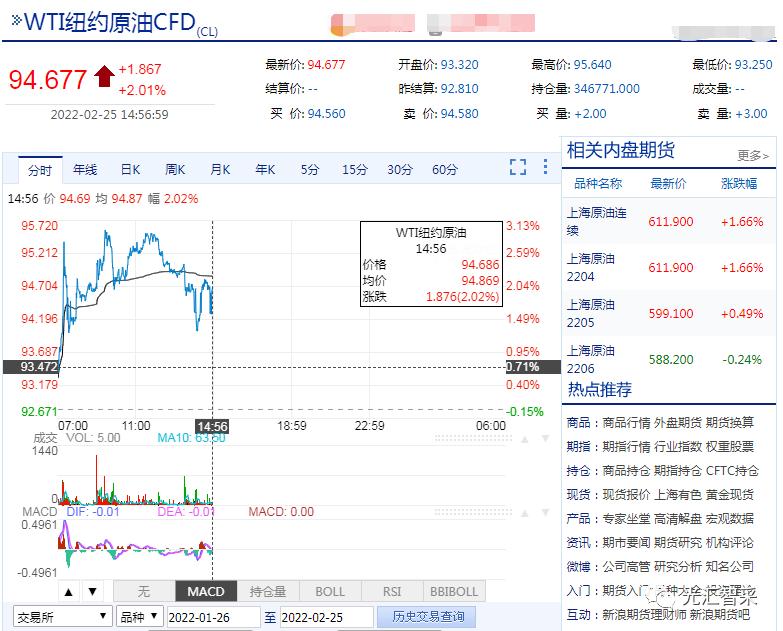Select the 5分 interval tab
Screen dimensions: 783x631
tap(310, 170)
